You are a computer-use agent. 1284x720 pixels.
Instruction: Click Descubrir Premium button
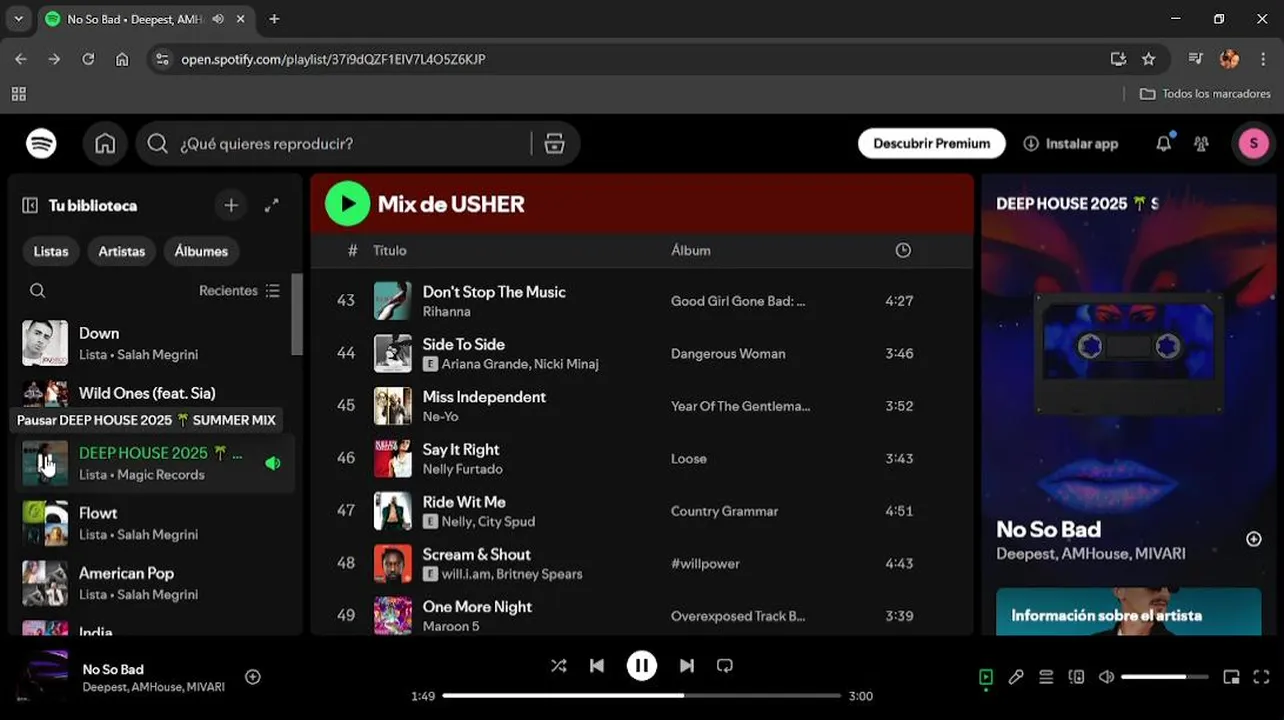tap(931, 143)
